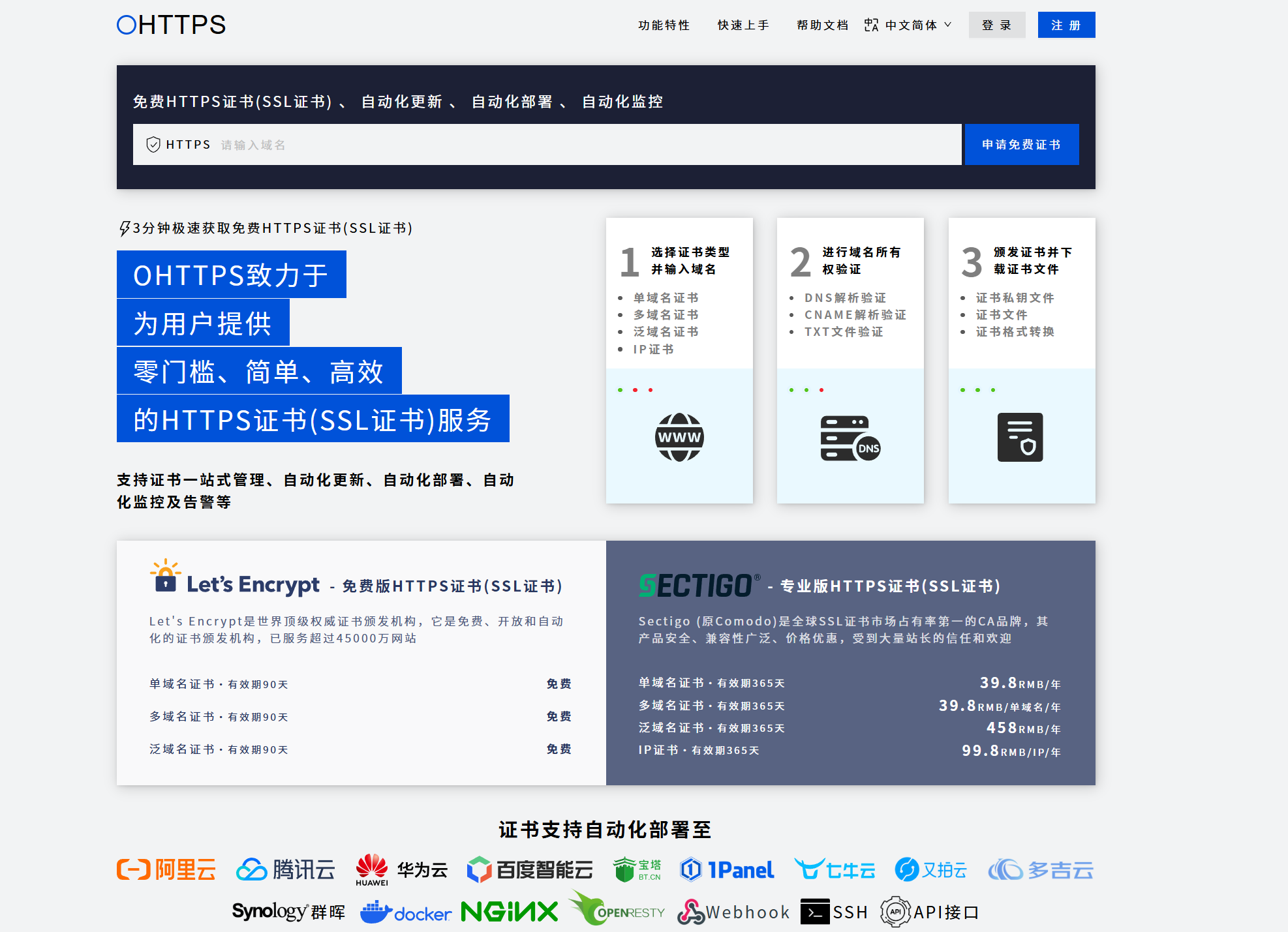Click the Webhook logo
Viewport: 1288px width, 932px height.
733,912
